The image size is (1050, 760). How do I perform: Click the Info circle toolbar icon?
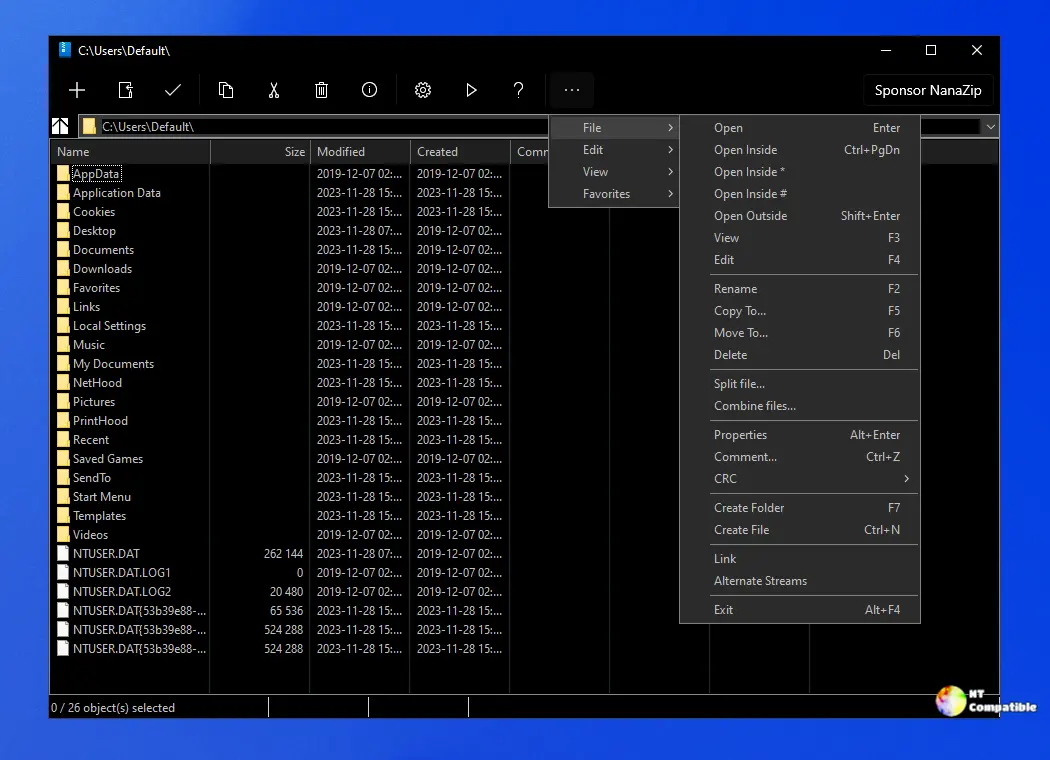click(x=369, y=90)
